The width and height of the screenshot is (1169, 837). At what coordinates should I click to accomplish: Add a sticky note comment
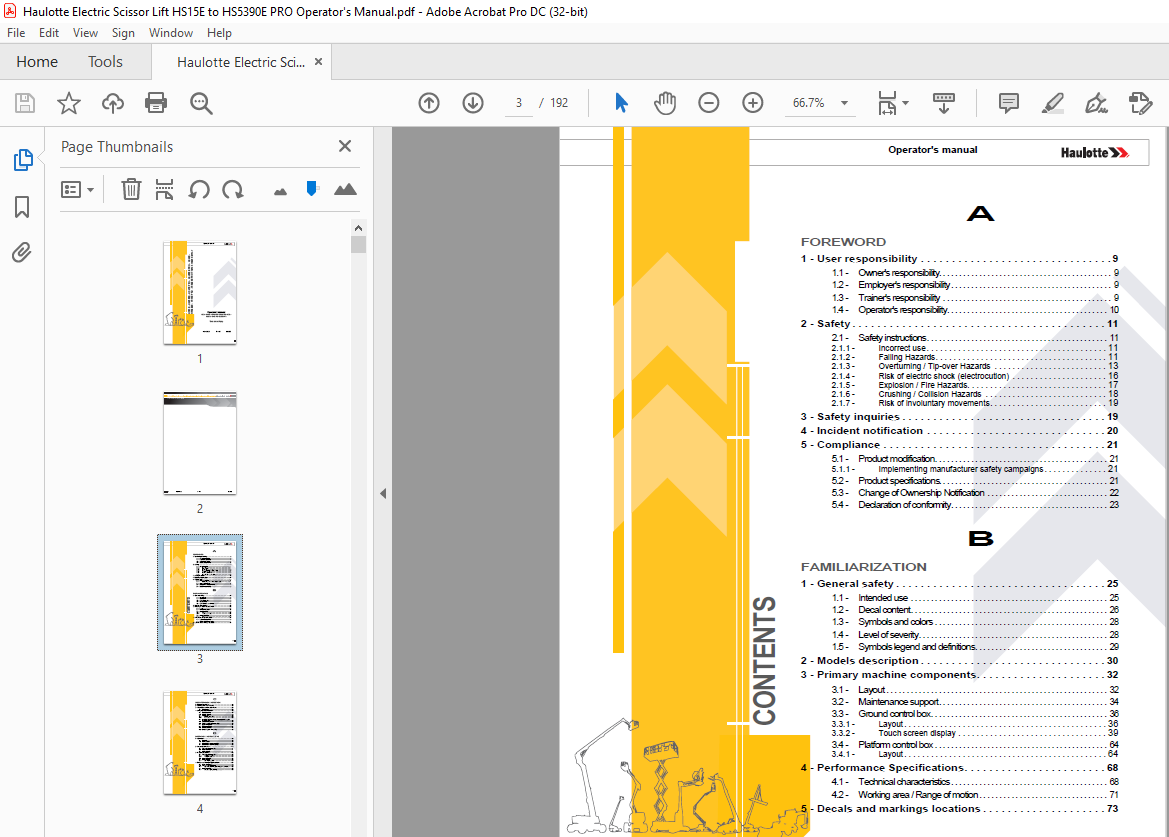(x=1008, y=103)
